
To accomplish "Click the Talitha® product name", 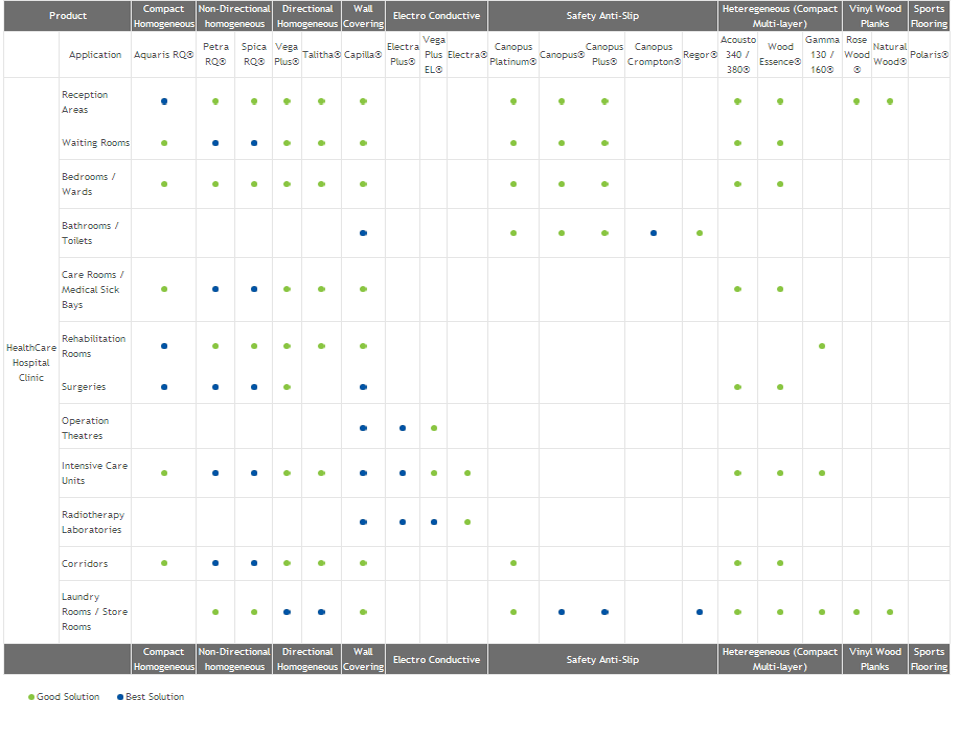I will (x=321, y=55).
